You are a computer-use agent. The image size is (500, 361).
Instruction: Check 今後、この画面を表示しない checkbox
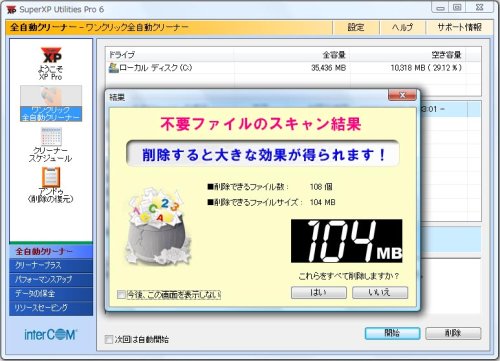(x=121, y=295)
